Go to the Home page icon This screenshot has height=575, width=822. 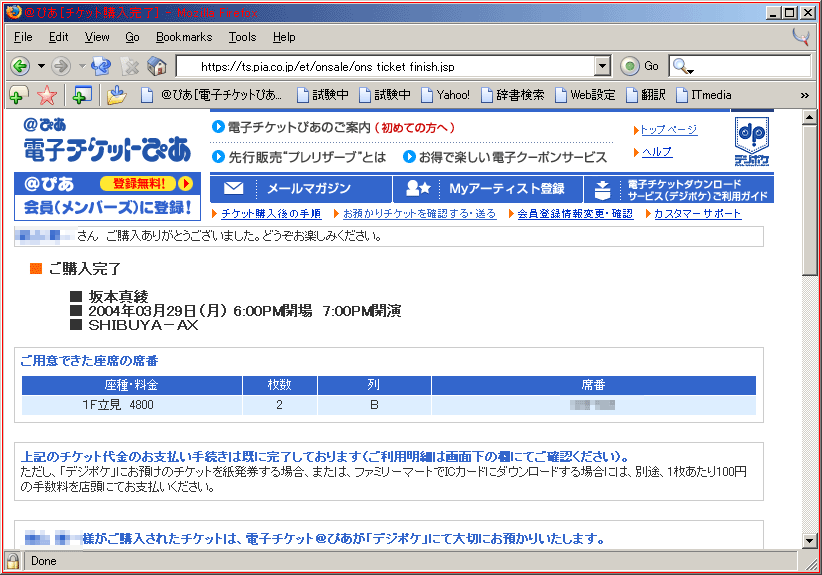pos(157,67)
